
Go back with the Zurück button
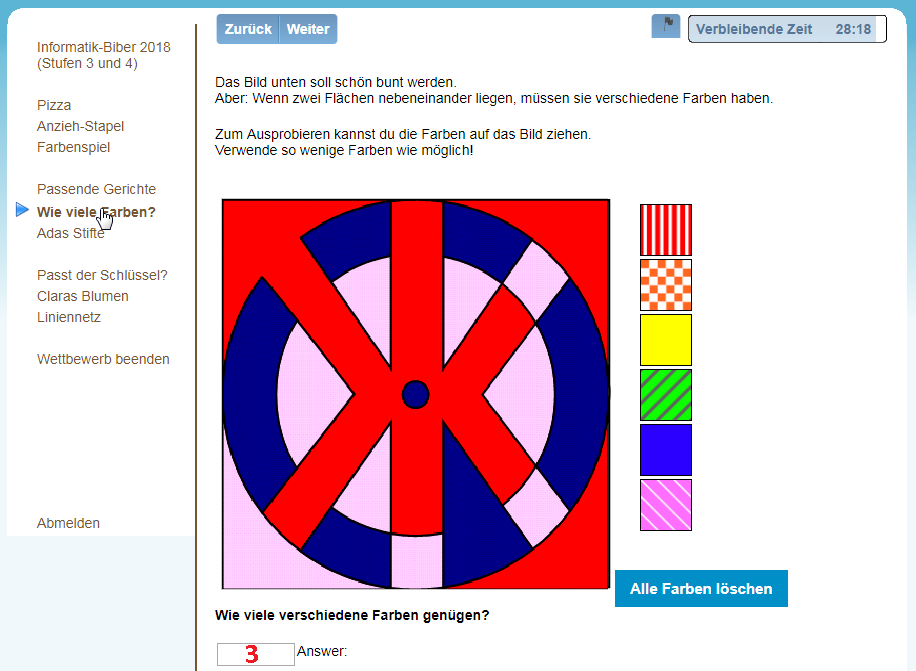click(248, 29)
